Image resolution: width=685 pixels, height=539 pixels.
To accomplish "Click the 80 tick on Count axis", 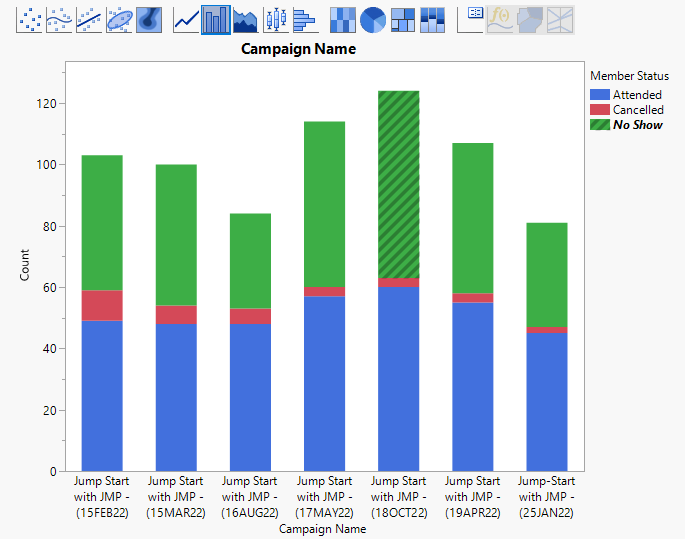I will pyautogui.click(x=49, y=226).
